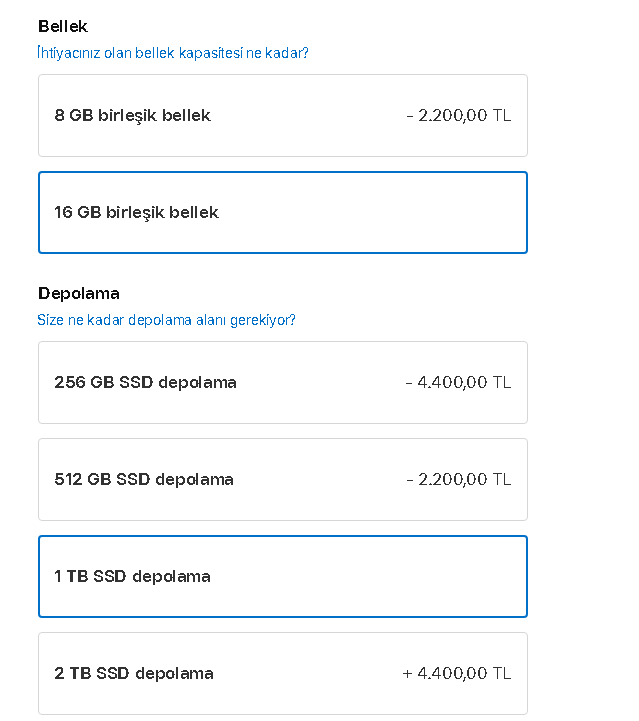Click the 512 GB option's -2.200,00 TL price

(459, 480)
